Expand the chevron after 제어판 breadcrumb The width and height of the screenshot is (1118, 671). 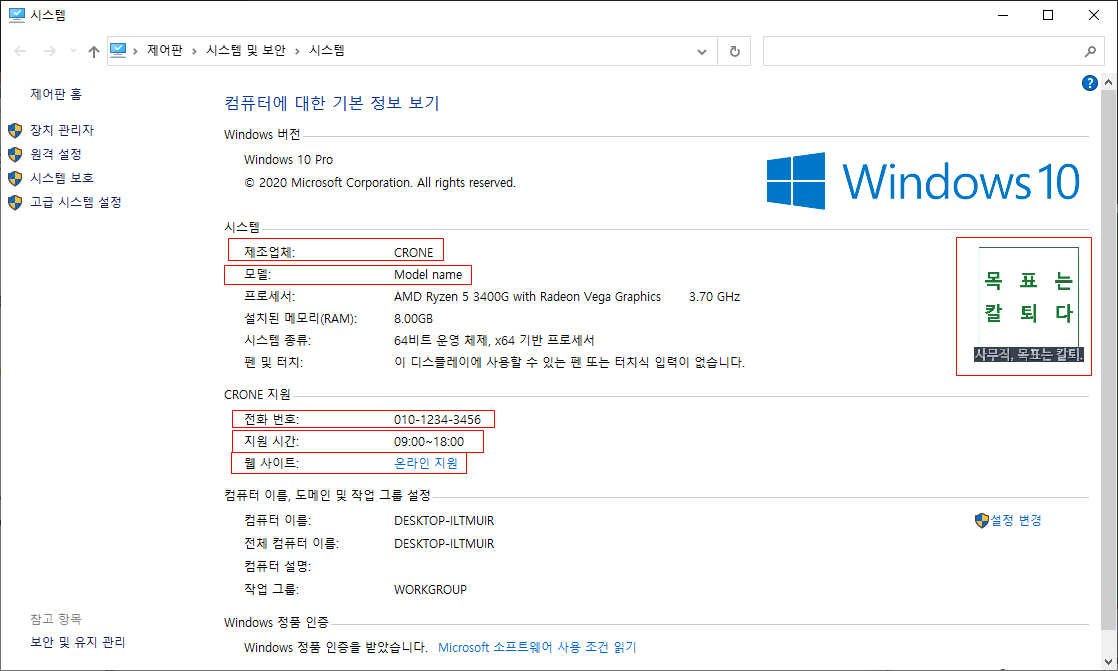[x=194, y=51]
